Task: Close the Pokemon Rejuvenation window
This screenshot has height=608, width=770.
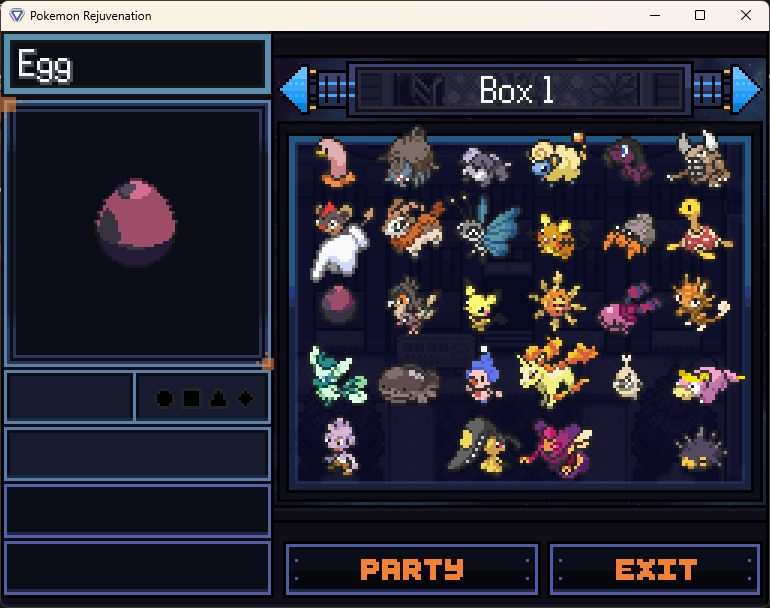Action: coord(745,15)
